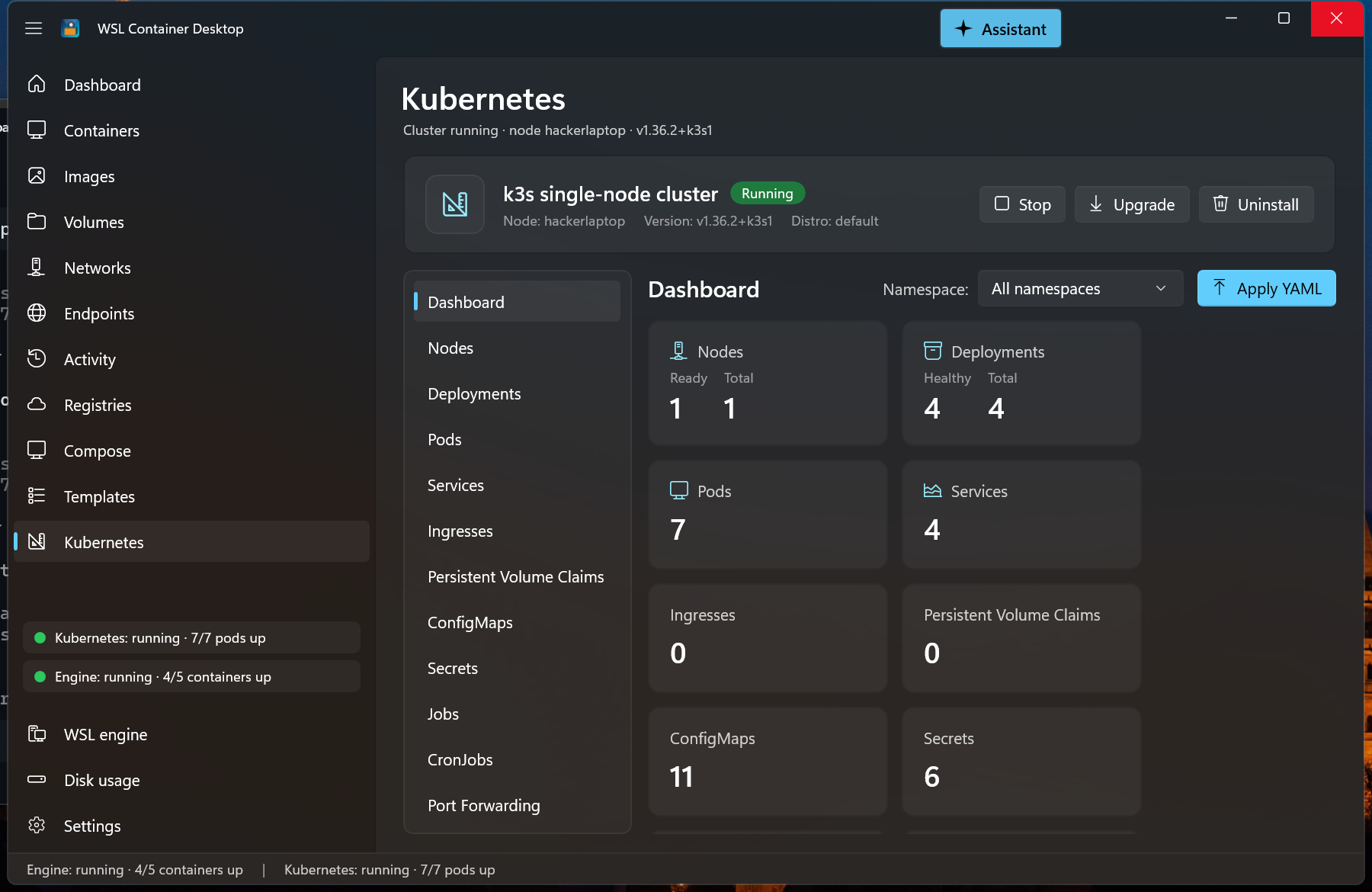The width and height of the screenshot is (1372, 892).
Task: Click the Activity history icon
Action: click(37, 358)
